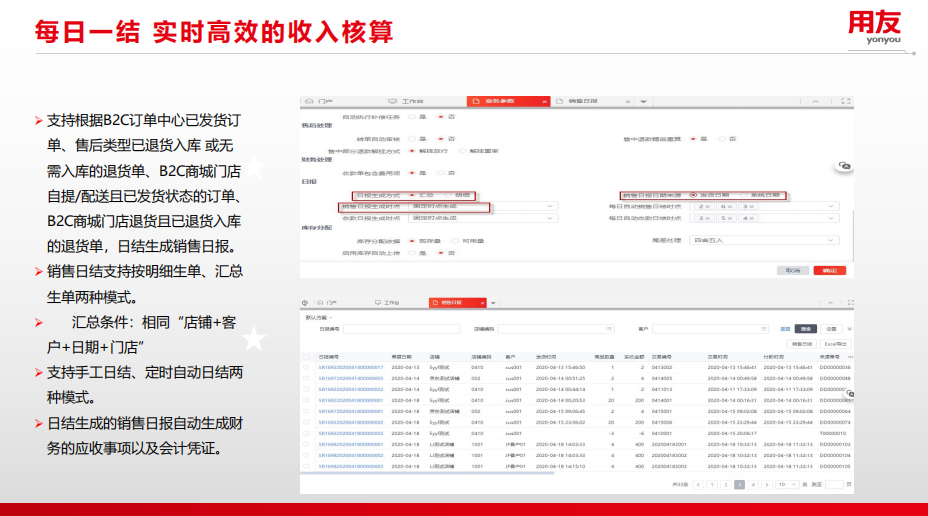Close the 销售日报 tab in upper screenshot
The width and height of the screenshot is (928, 516).
[628, 102]
